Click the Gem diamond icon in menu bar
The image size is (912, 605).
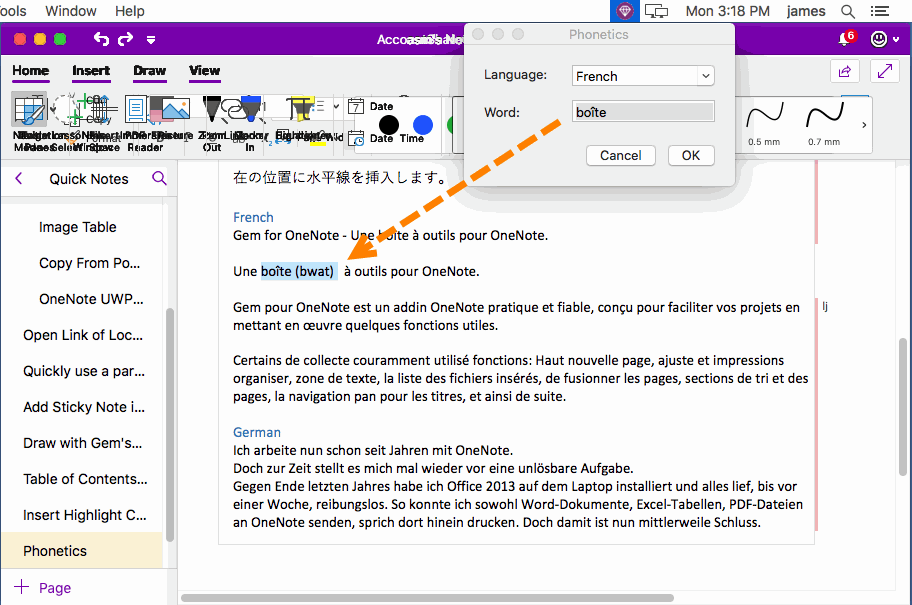(x=625, y=11)
